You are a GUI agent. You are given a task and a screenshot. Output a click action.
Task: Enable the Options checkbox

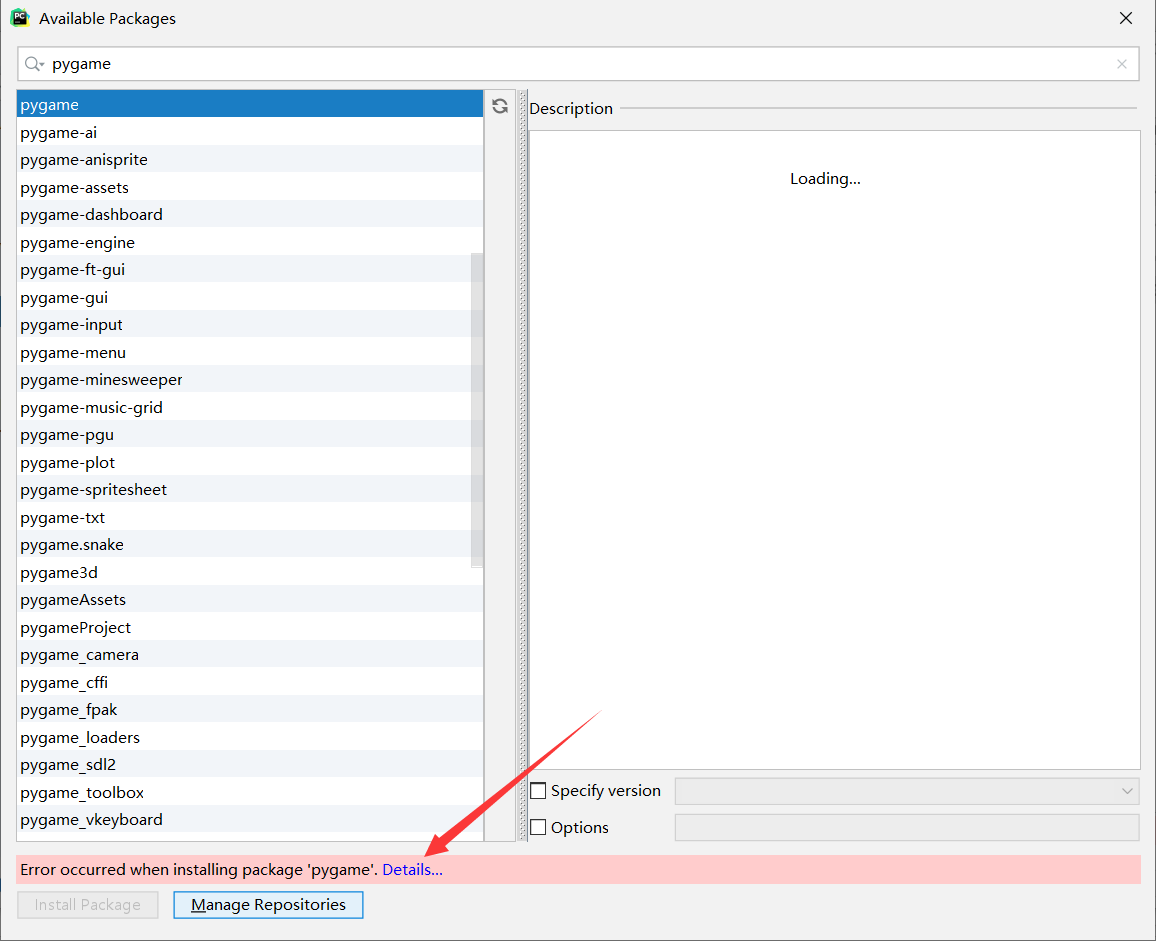tap(539, 827)
